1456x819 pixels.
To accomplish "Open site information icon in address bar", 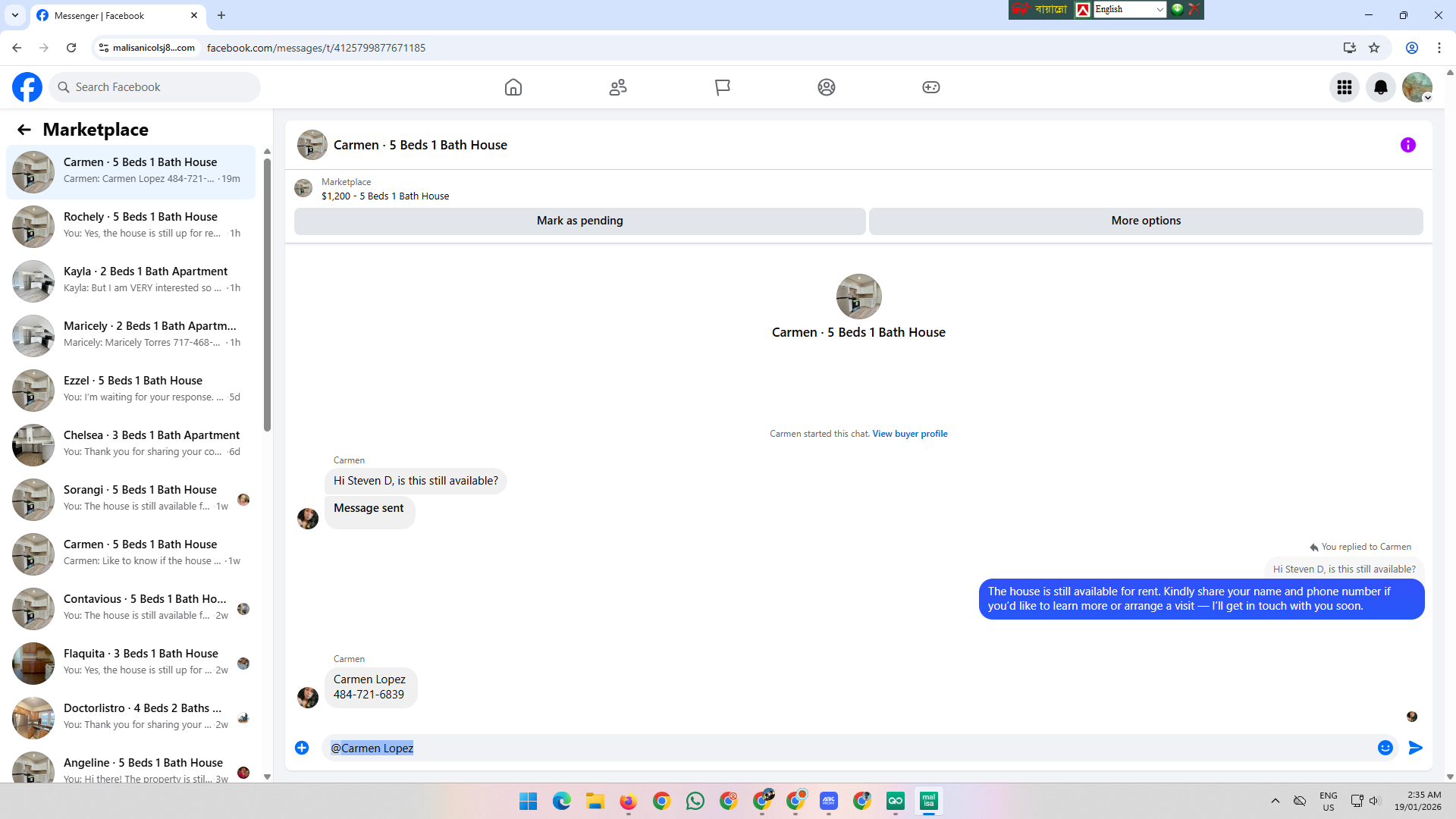I will (104, 48).
